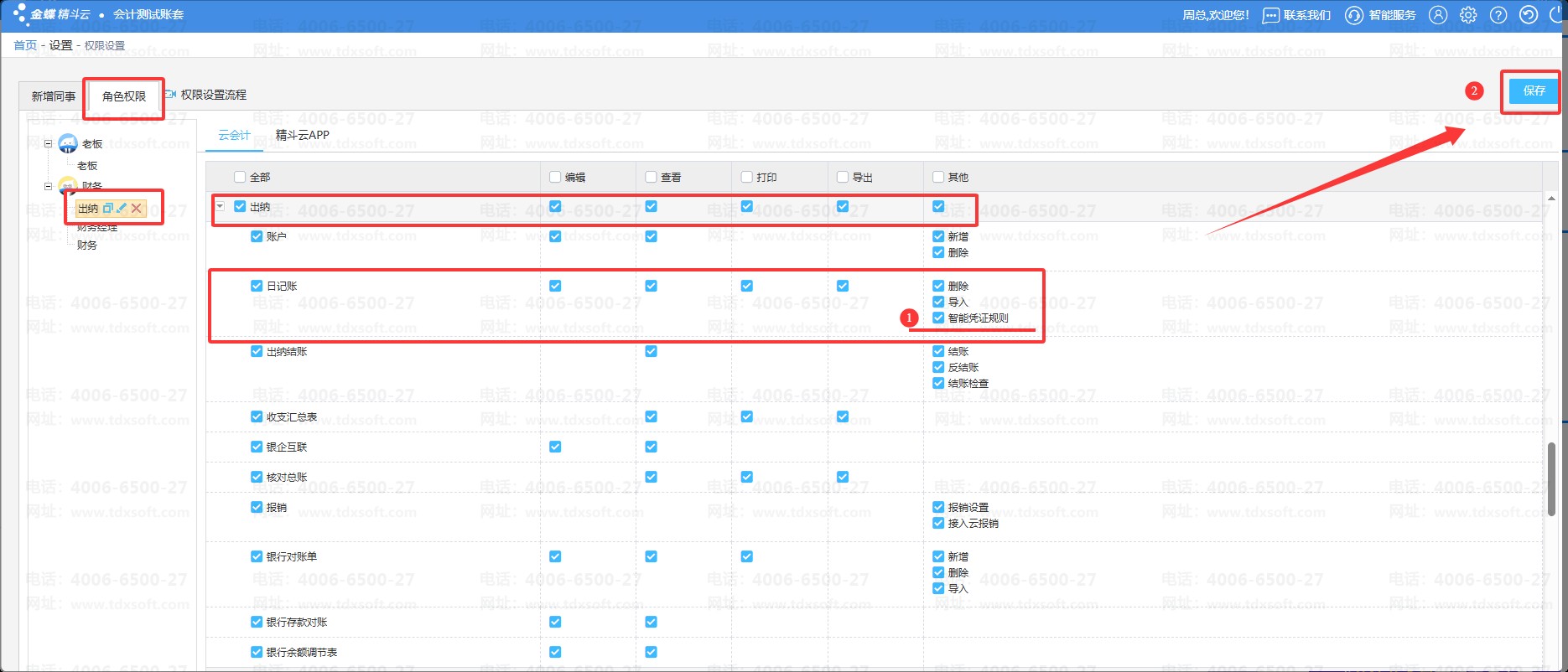Open the settings gear icon in header

[1468, 15]
